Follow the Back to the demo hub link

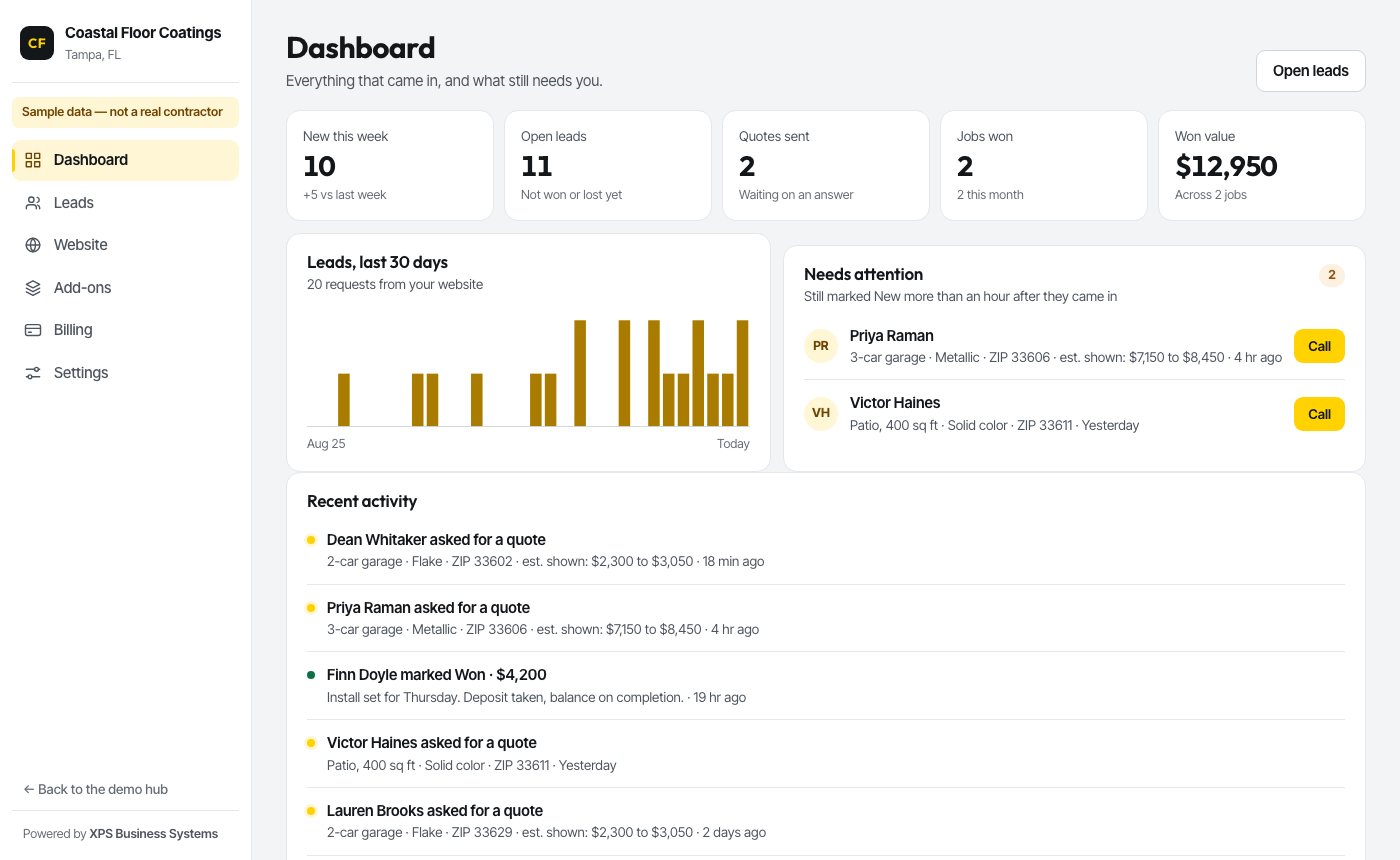[96, 789]
